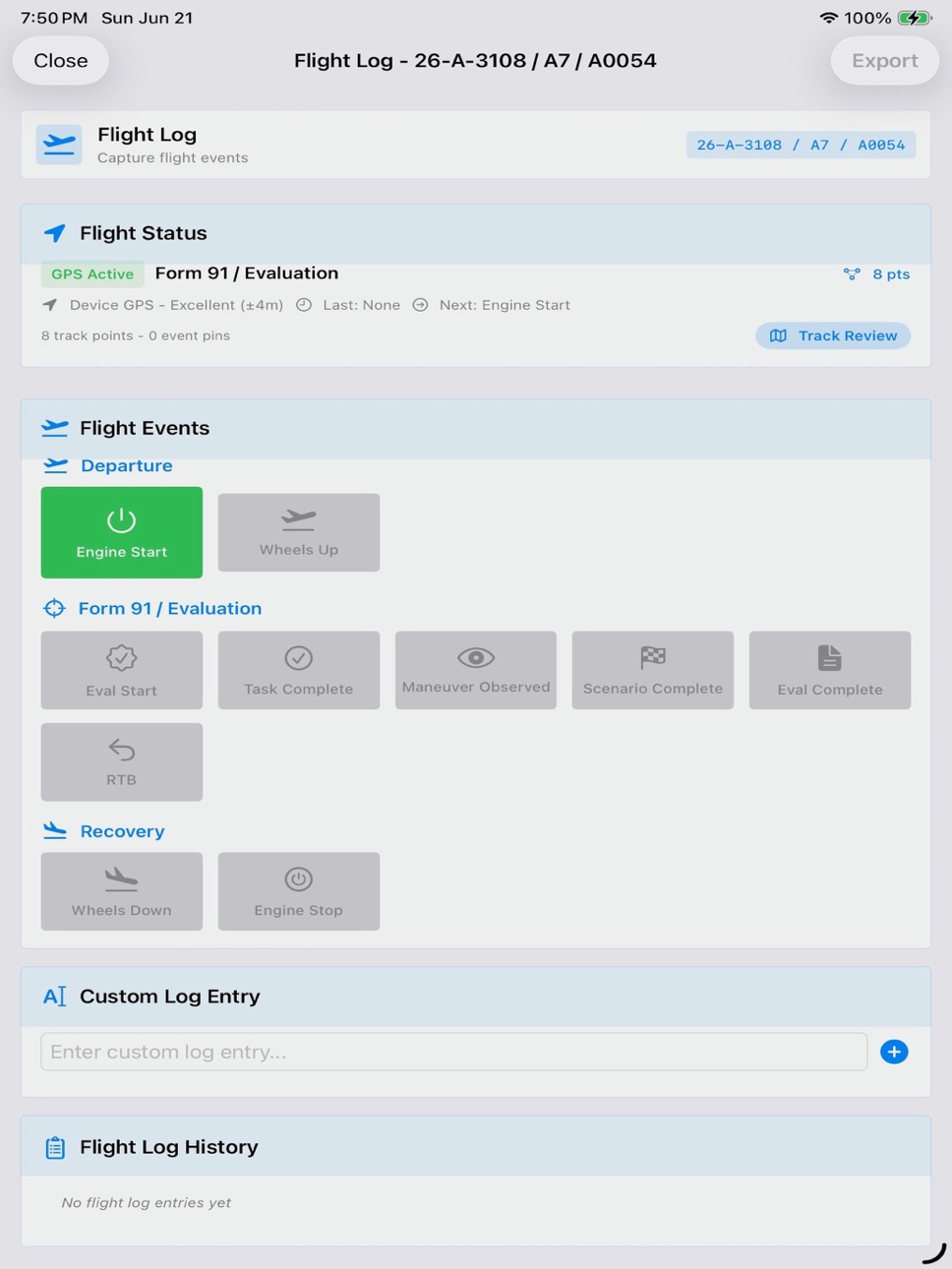Log the Engine Stop event
952x1269 pixels.
299,891
